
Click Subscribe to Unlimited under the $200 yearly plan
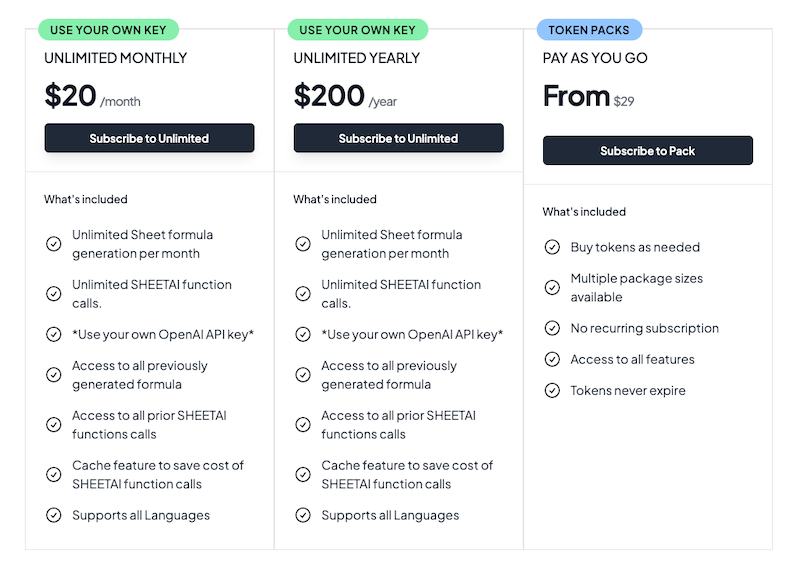click(x=398, y=138)
